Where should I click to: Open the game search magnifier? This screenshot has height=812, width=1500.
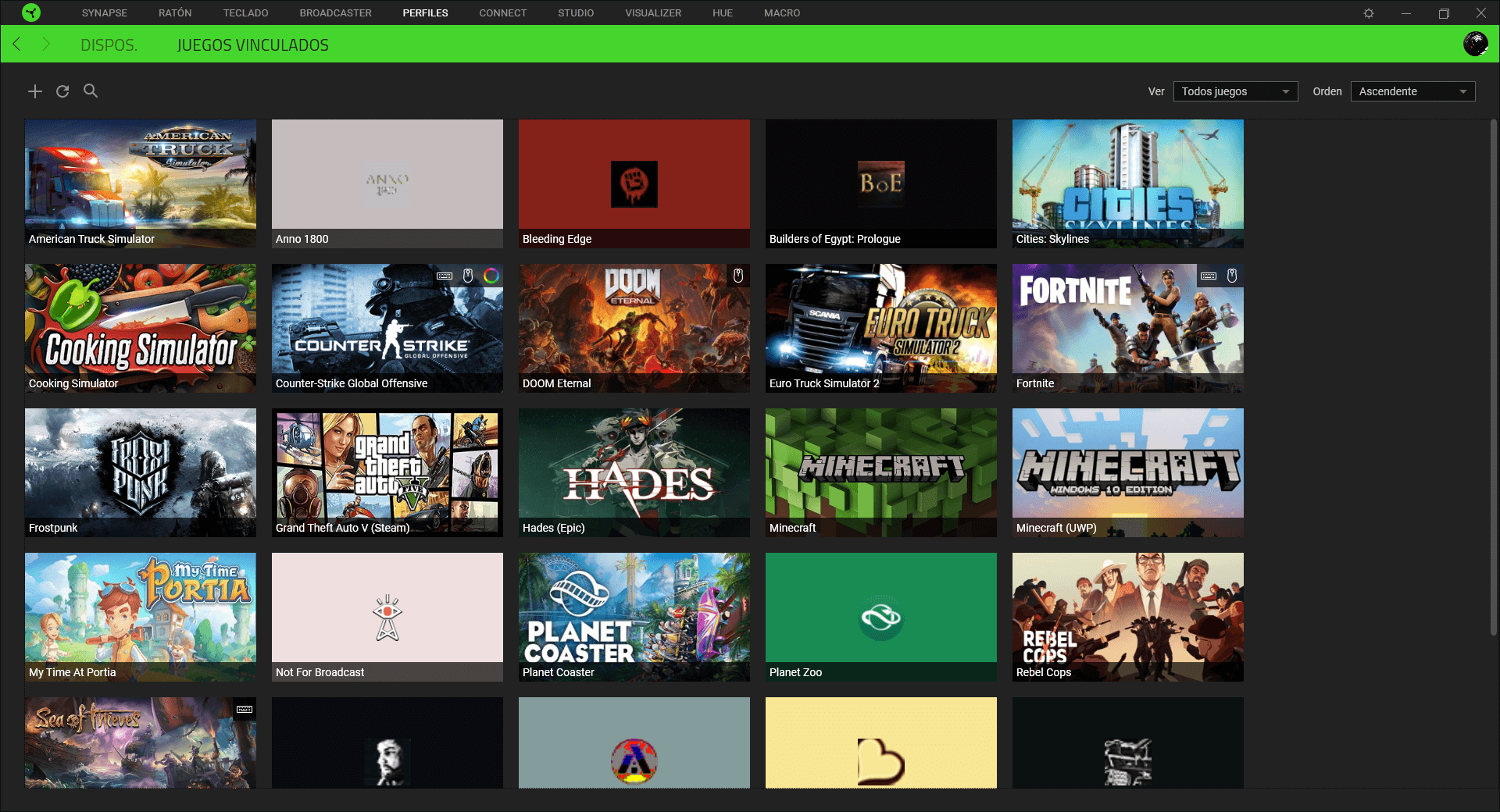click(91, 91)
